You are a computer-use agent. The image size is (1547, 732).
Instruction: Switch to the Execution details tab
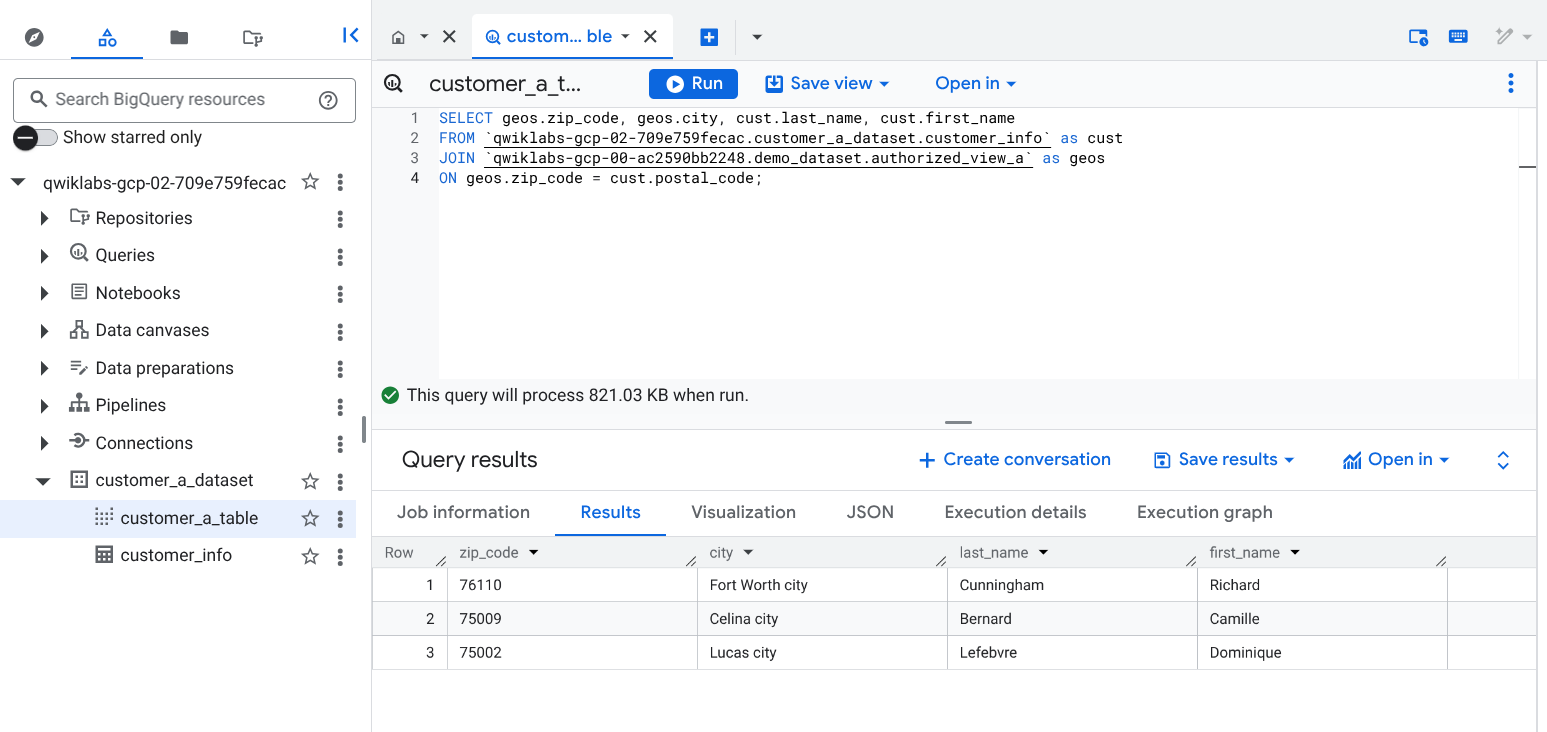pos(1015,512)
